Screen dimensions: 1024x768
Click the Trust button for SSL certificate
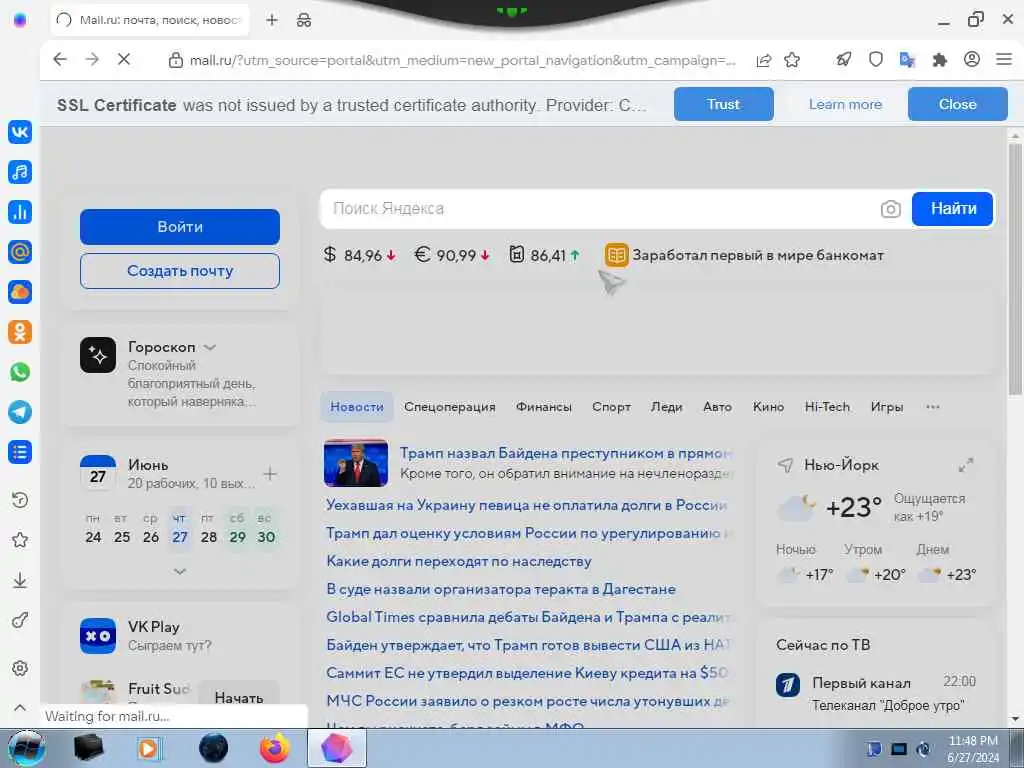[724, 104]
